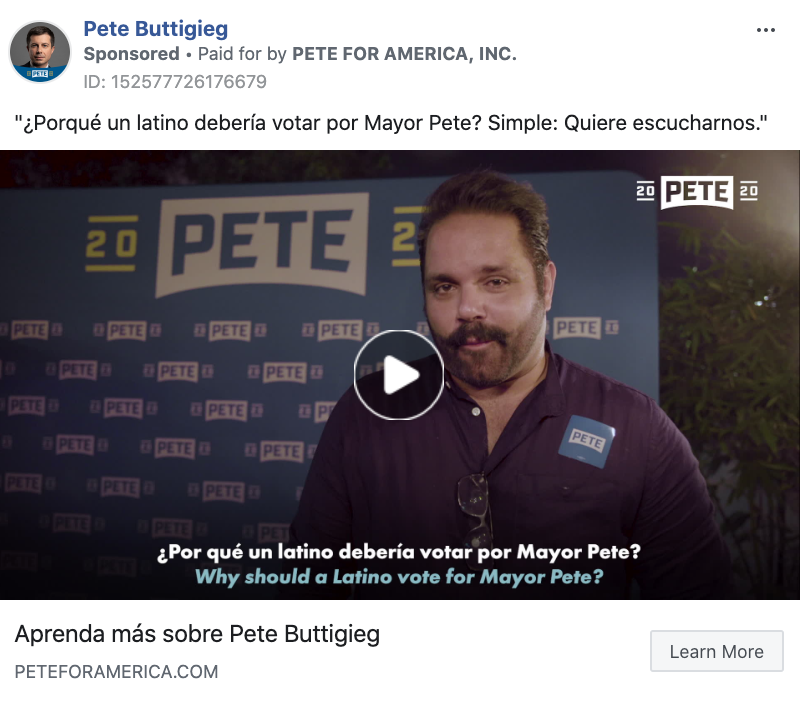The width and height of the screenshot is (800, 710).
Task: Click the large gold PETE banner logo
Action: (x=262, y=244)
